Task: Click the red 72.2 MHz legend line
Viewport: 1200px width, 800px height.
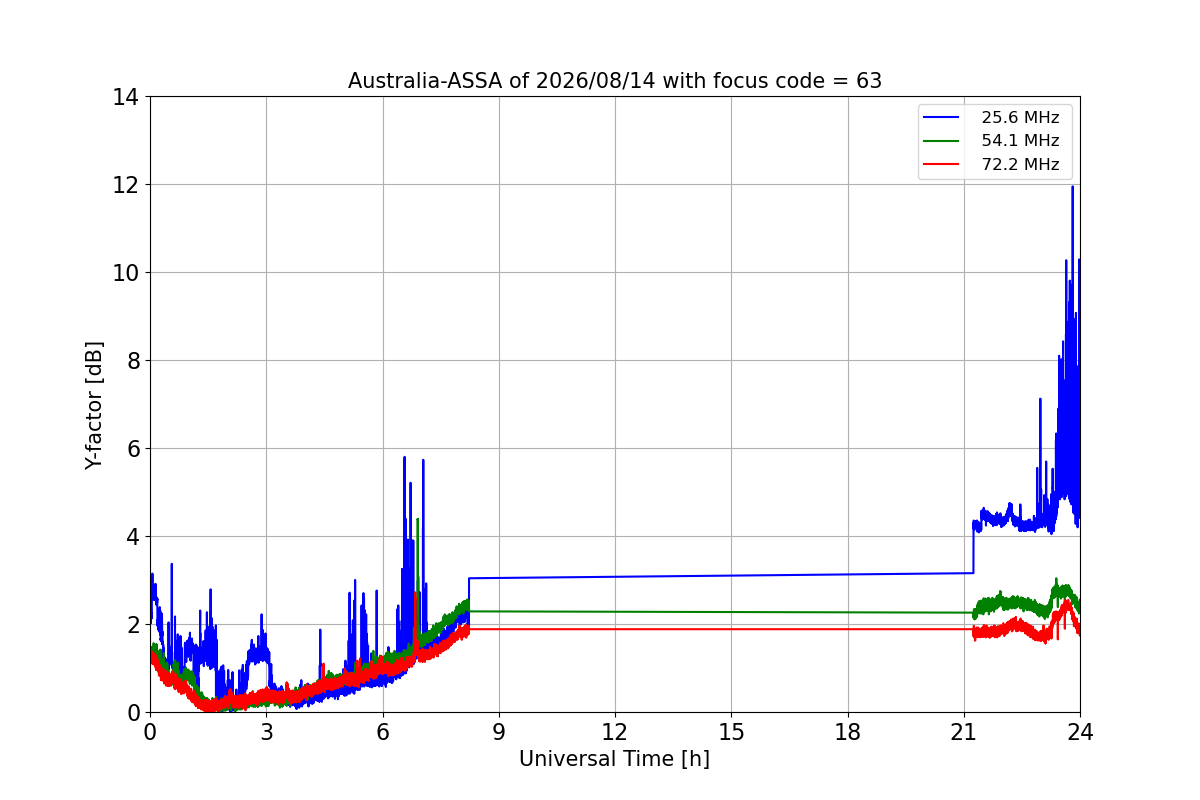Action: 941,165
